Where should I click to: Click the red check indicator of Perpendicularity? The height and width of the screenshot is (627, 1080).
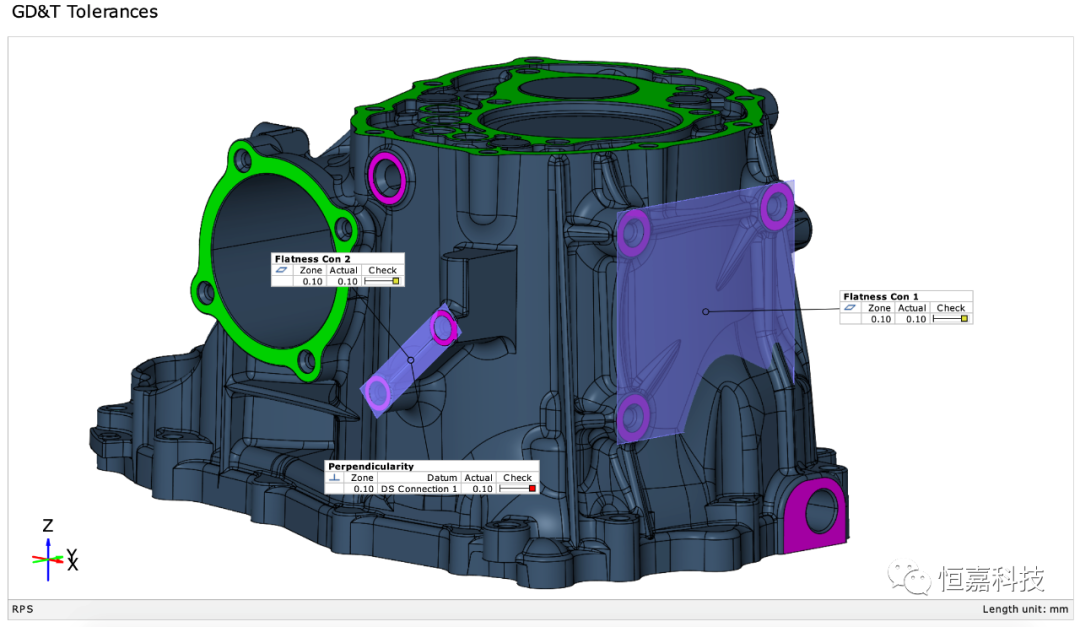pyautogui.click(x=532, y=489)
